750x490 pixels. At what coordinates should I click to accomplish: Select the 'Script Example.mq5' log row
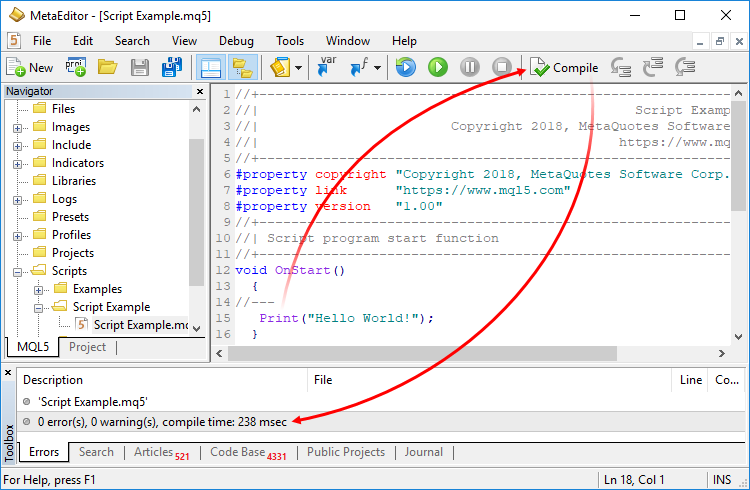pyautogui.click(x=381, y=401)
